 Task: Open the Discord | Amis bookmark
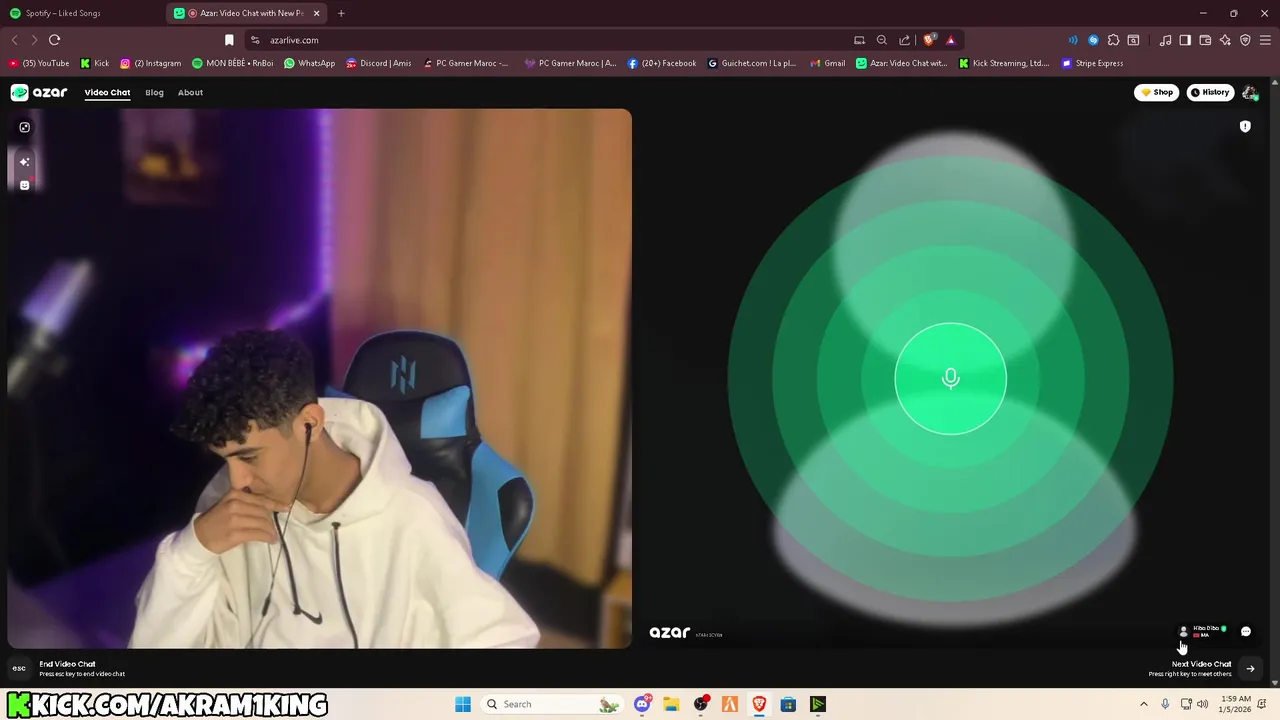coord(378,63)
